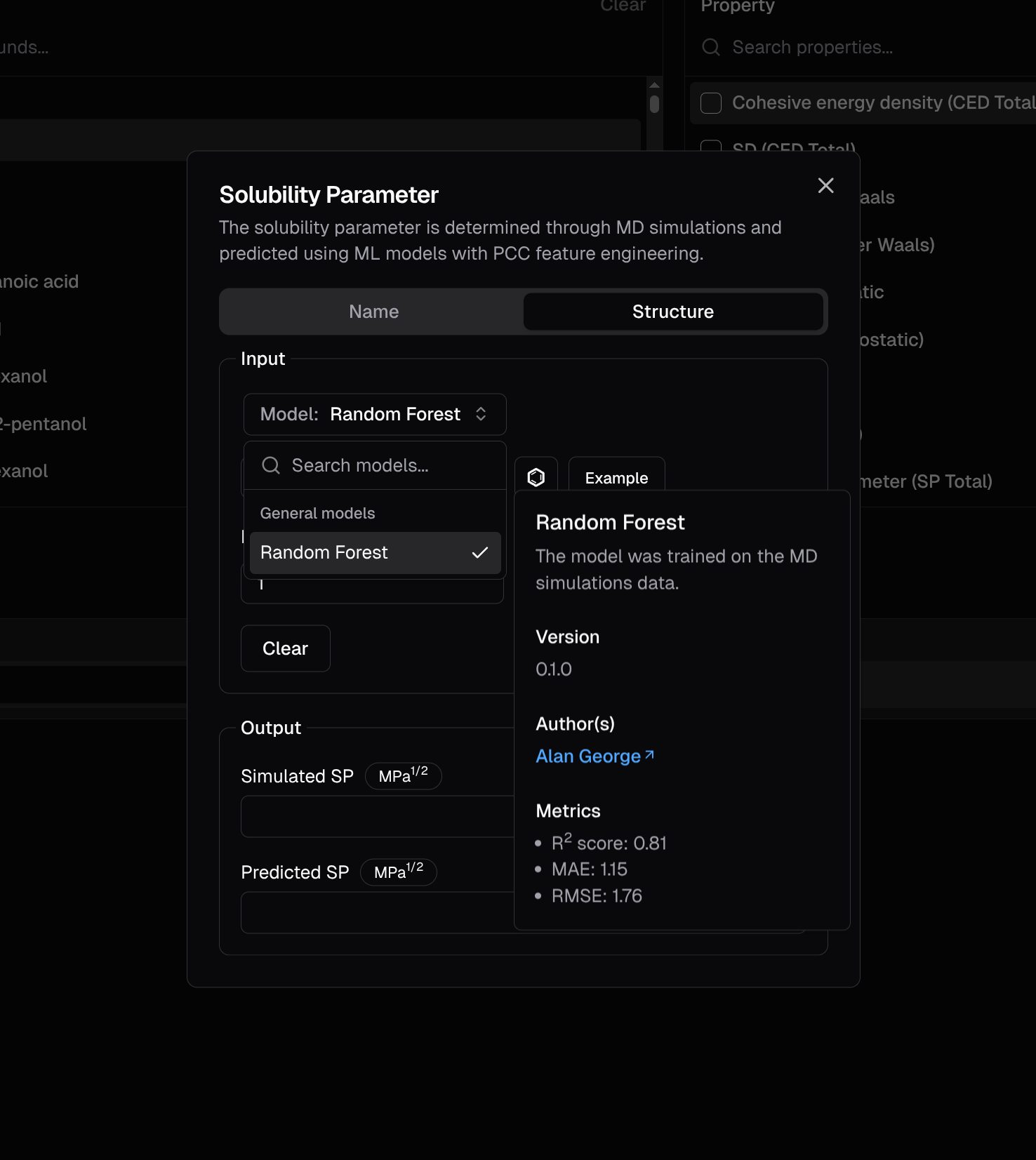Toggle the SP (CED Total) checkbox
The height and width of the screenshot is (1160, 1036).
(x=711, y=146)
